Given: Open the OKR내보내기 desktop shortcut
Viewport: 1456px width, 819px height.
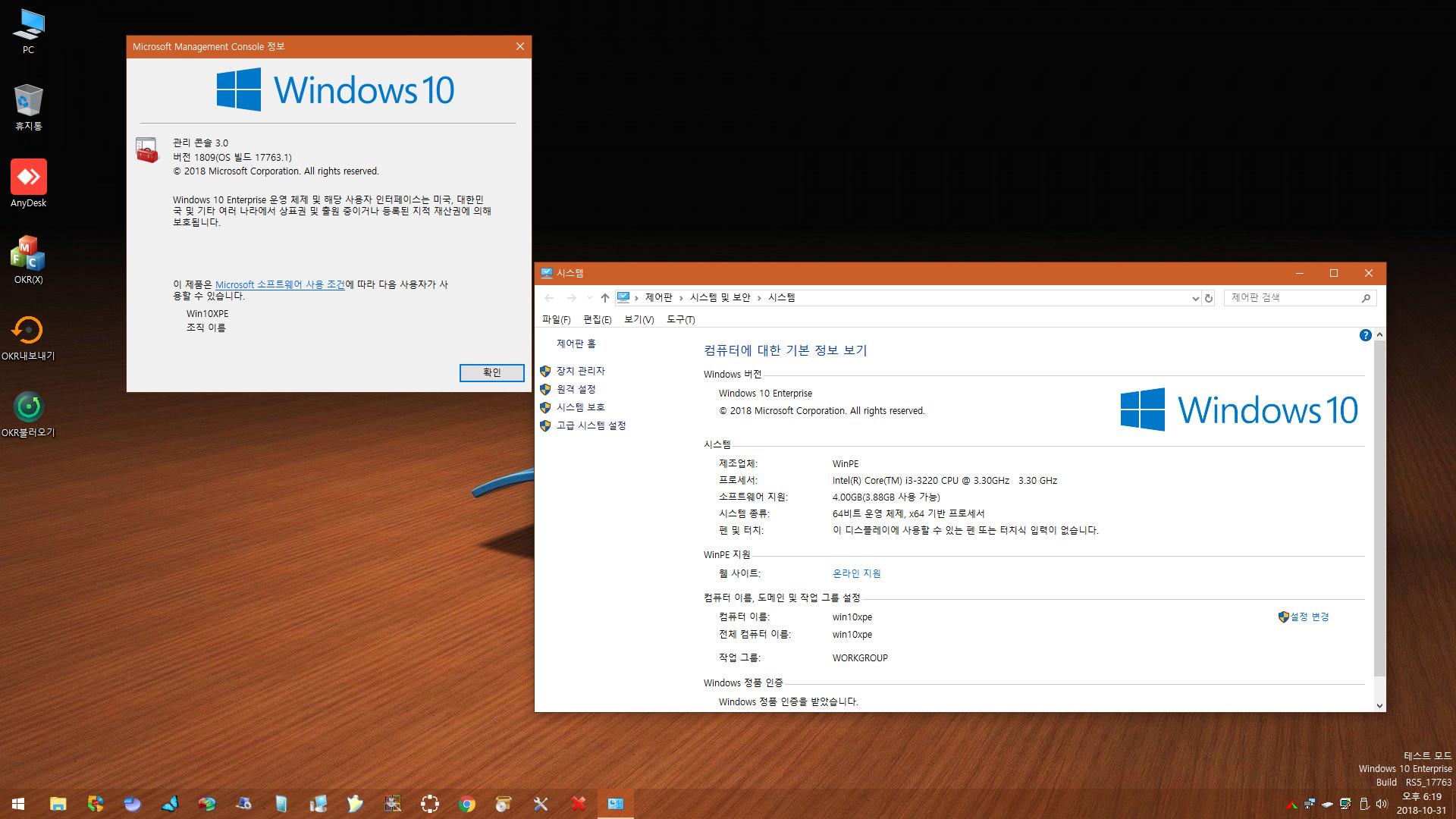Looking at the screenshot, I should (x=28, y=337).
